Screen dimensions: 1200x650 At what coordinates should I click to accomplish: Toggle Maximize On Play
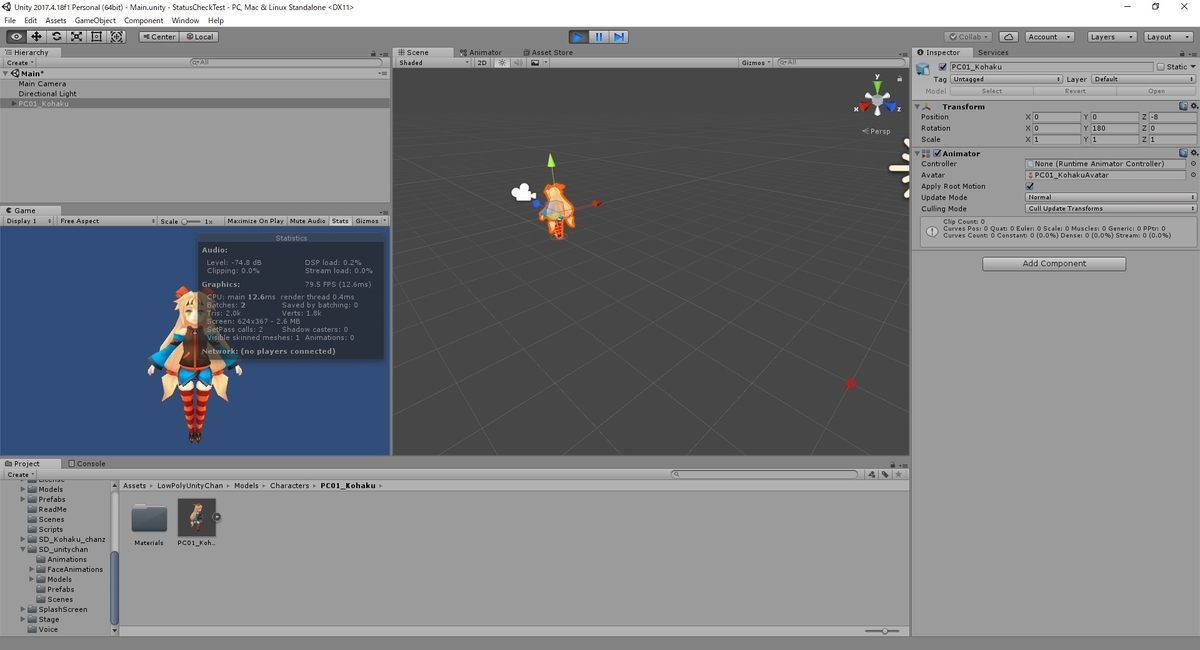click(x=255, y=221)
